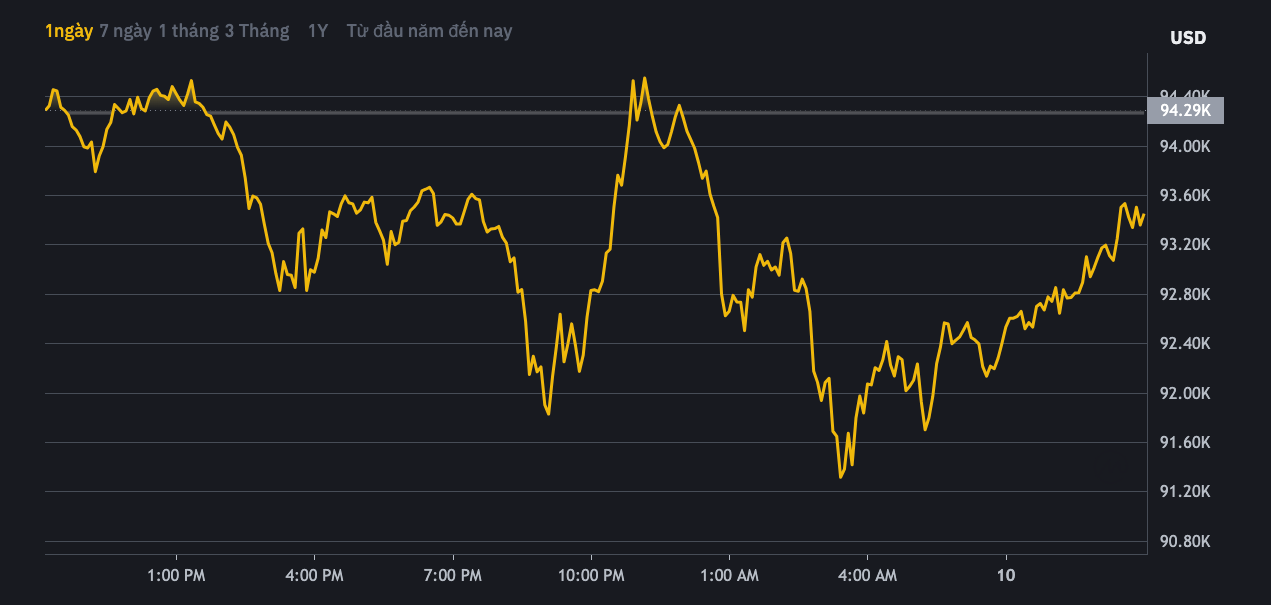Click the 4:00 PM time axis label
Screen dimensions: 1271x605
pos(315,576)
